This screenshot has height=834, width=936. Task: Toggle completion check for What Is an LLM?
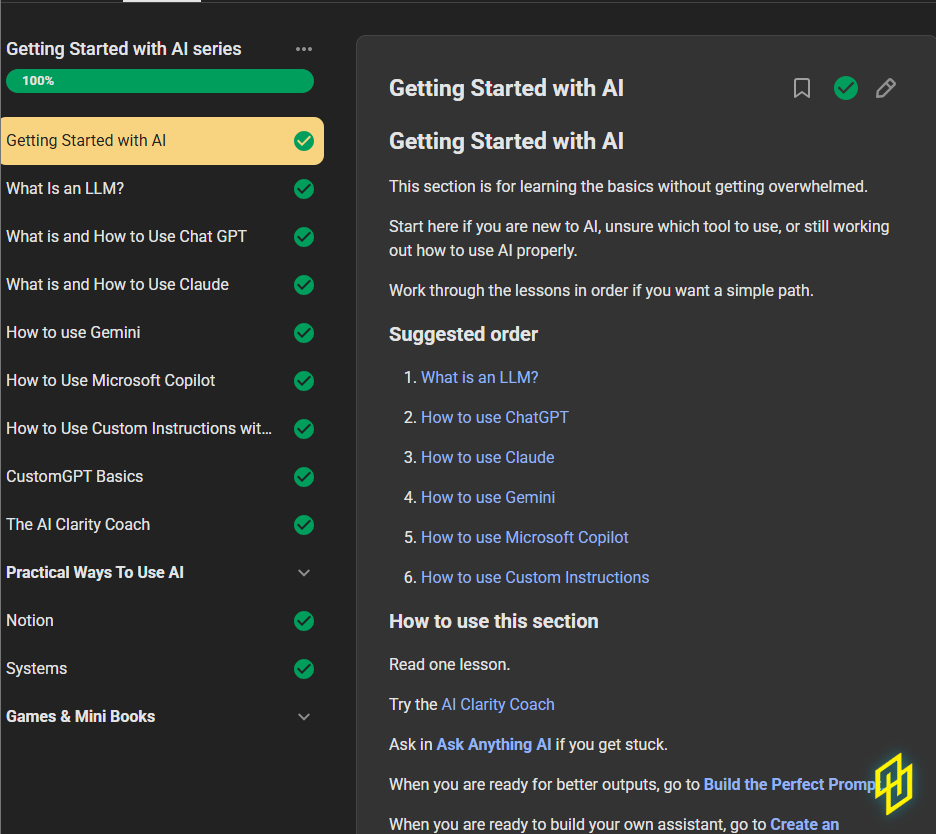(304, 189)
